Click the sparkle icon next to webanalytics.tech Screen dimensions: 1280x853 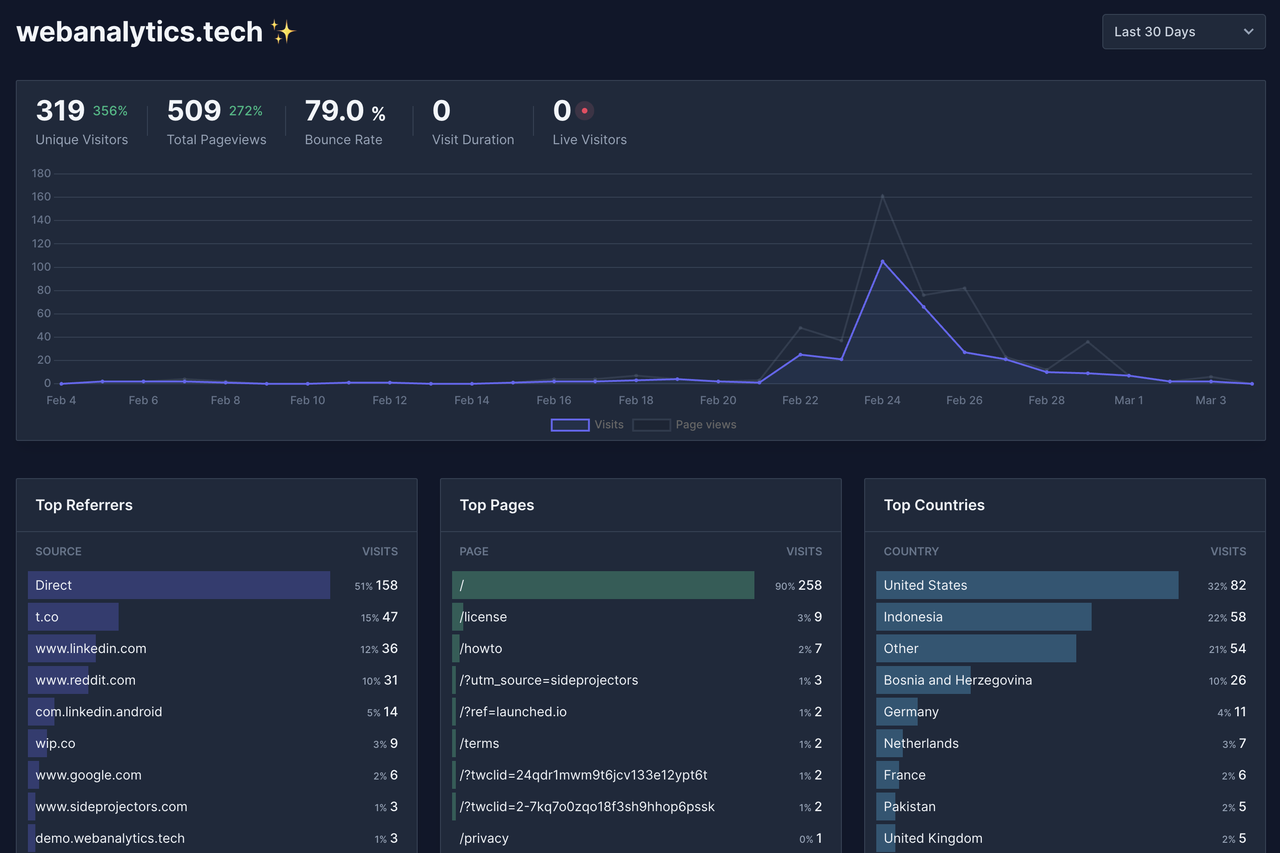(x=282, y=30)
